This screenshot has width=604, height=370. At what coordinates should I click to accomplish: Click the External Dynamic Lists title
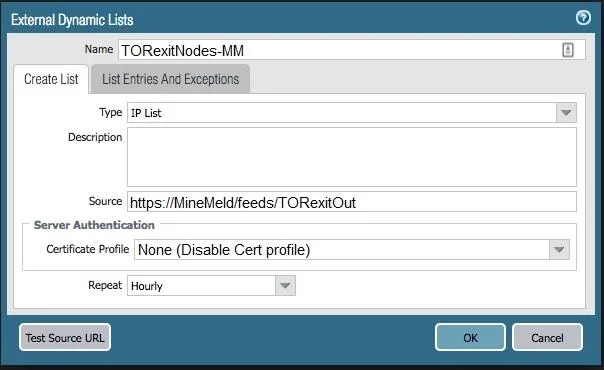(x=72, y=20)
